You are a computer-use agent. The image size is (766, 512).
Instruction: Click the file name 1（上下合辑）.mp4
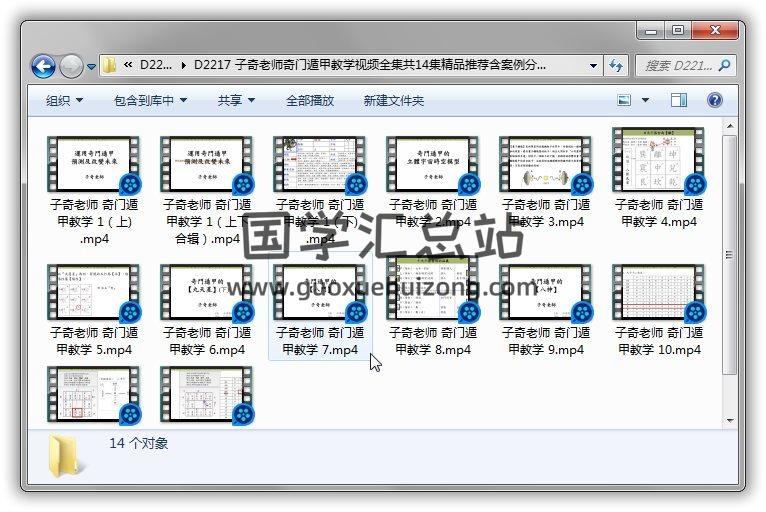point(207,221)
